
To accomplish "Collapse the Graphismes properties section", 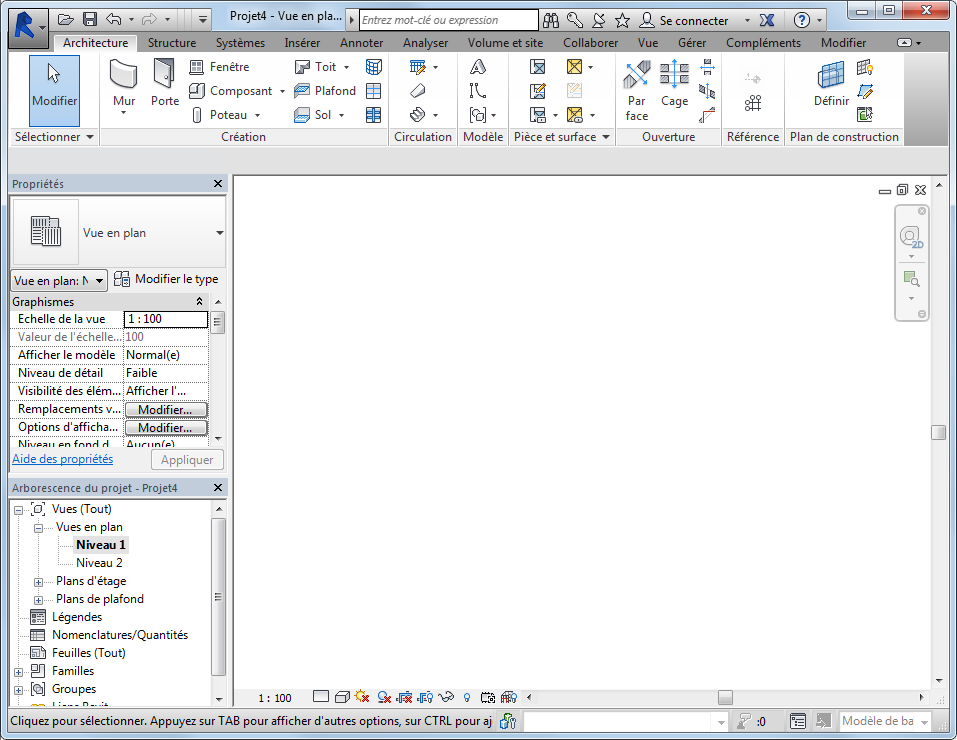I will (x=199, y=302).
